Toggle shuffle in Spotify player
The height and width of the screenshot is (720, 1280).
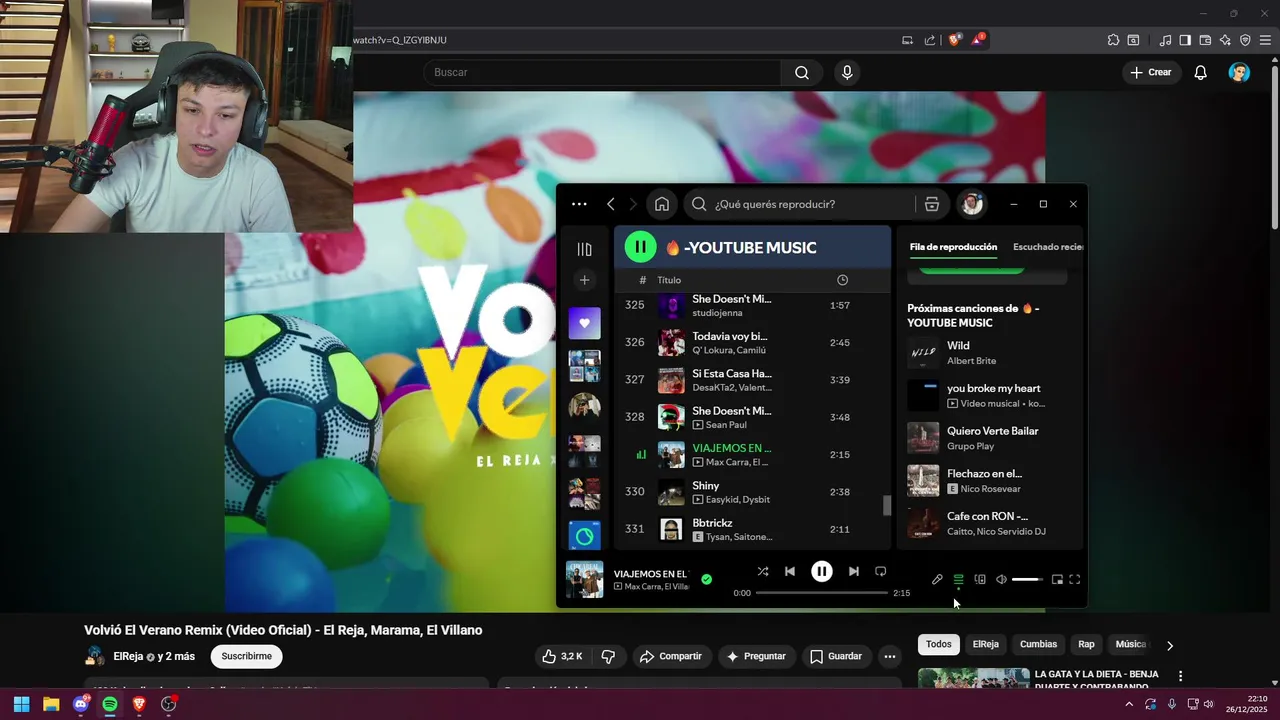point(763,571)
